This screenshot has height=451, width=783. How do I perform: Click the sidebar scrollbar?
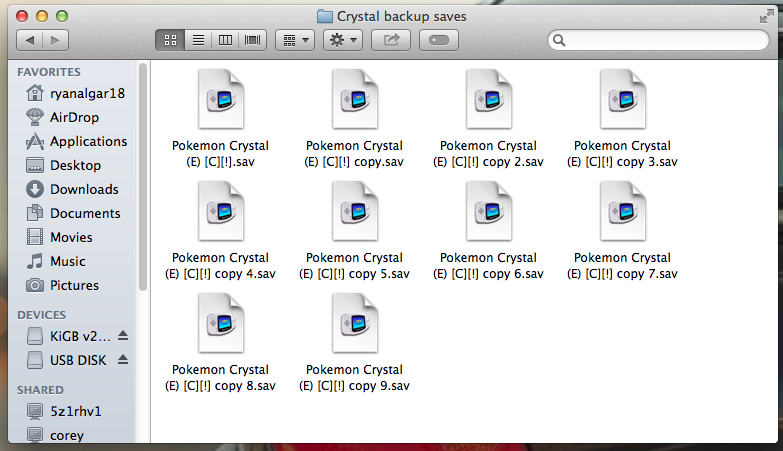143,177
